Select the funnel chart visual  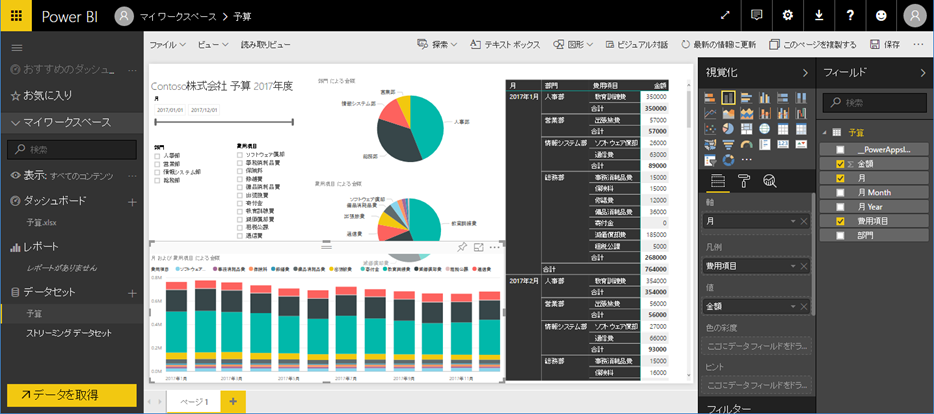[727, 144]
